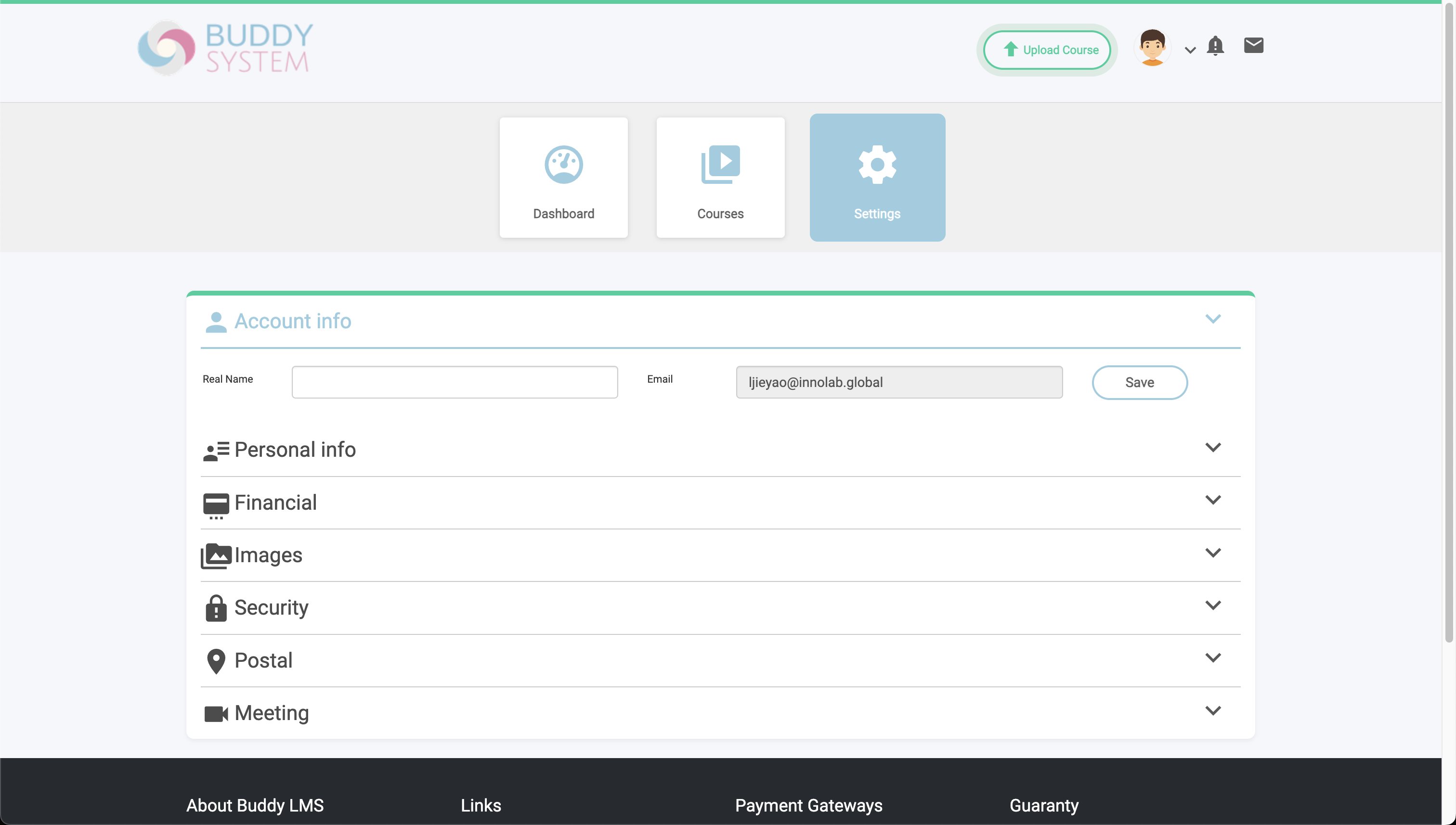This screenshot has height=825, width=1456.
Task: Click the Buddy System logo
Action: pyautogui.click(x=225, y=49)
